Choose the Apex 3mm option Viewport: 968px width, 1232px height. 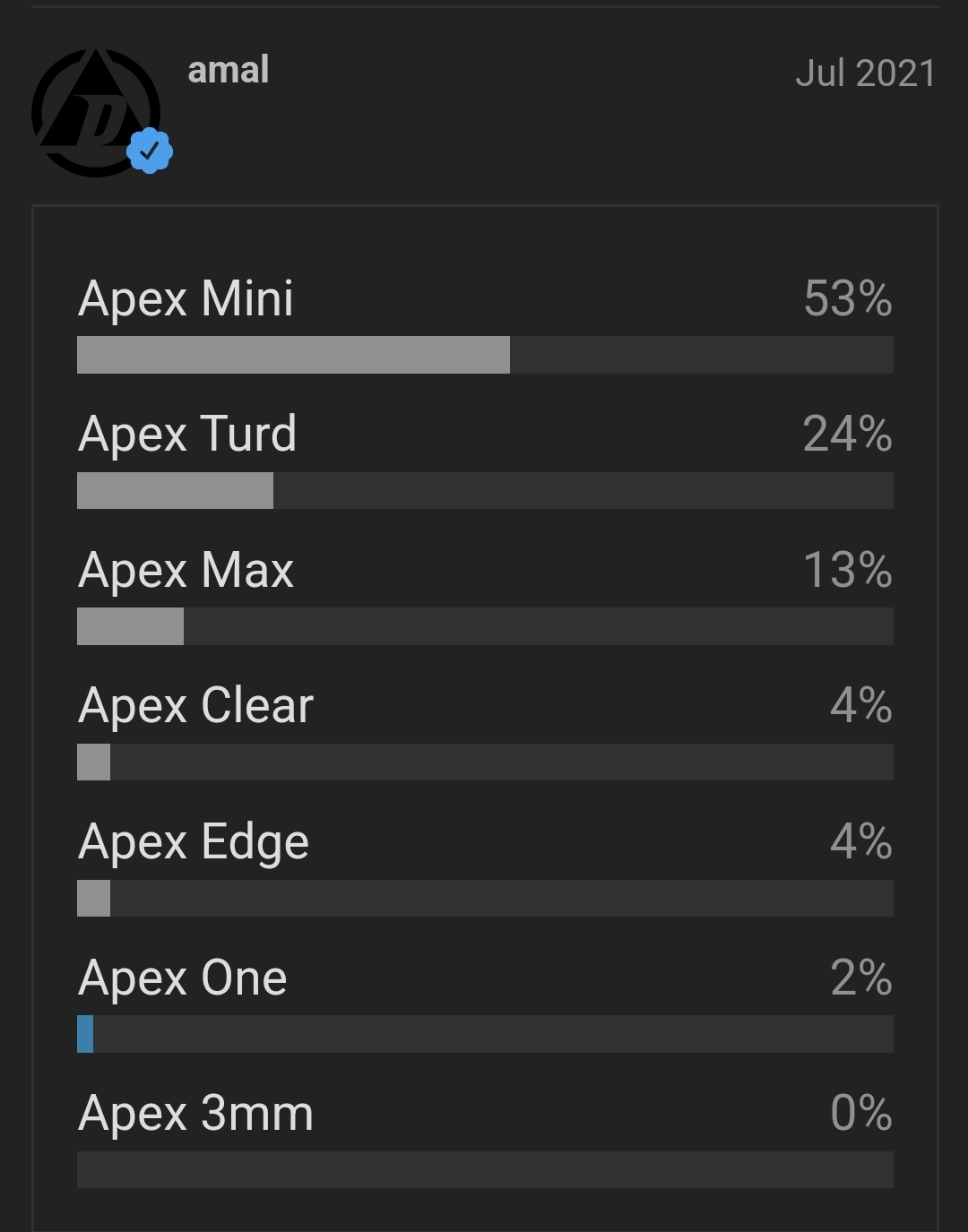point(485,1138)
